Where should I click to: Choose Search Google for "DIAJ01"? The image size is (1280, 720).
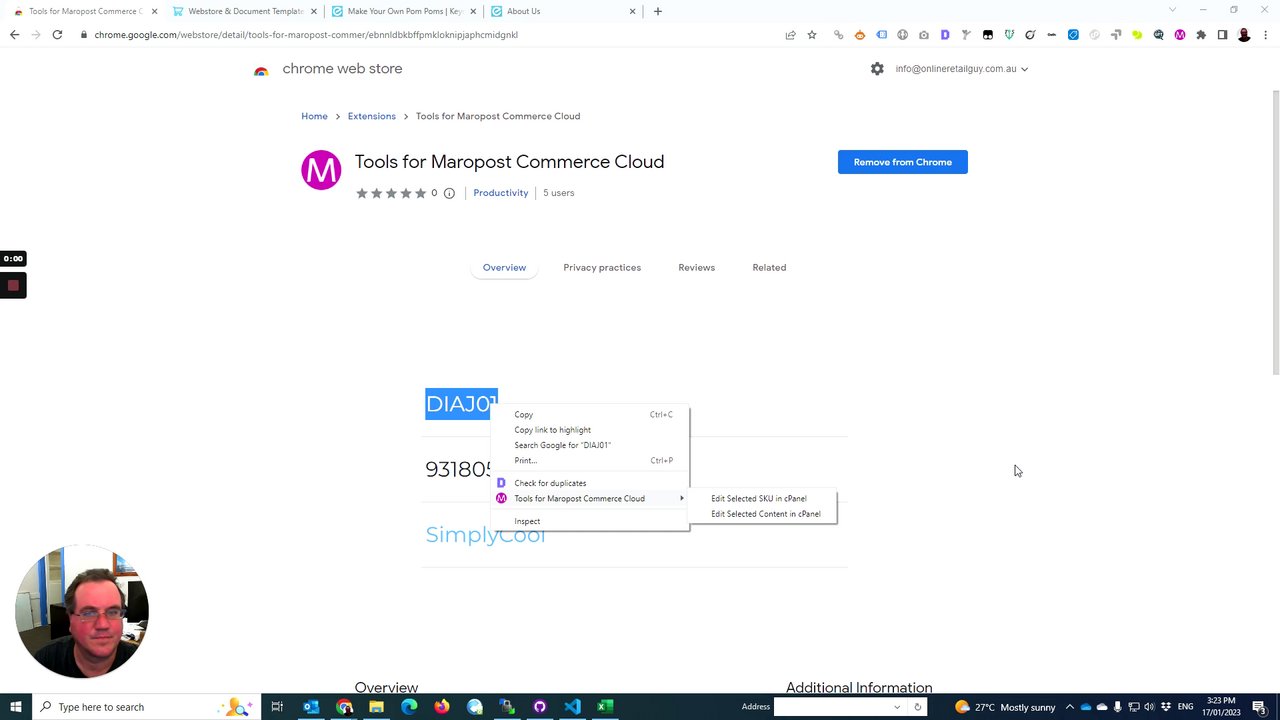point(590,445)
